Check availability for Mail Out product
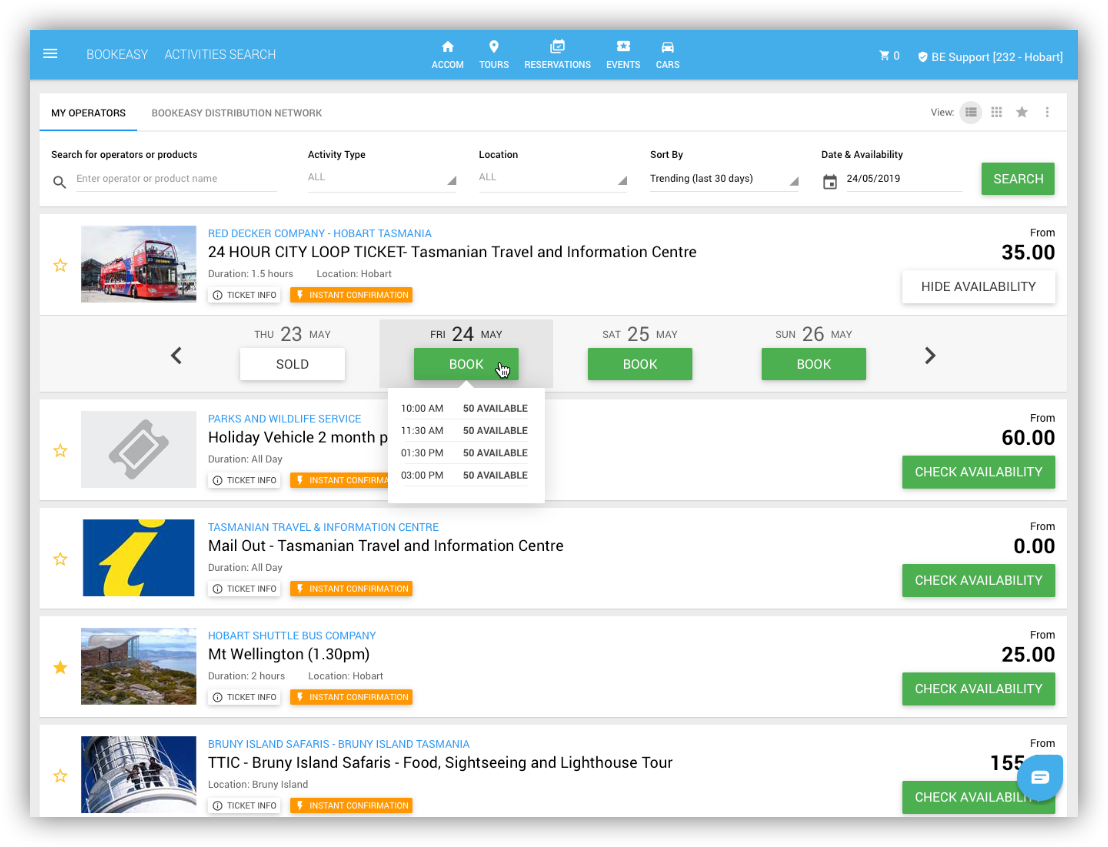 pos(978,580)
